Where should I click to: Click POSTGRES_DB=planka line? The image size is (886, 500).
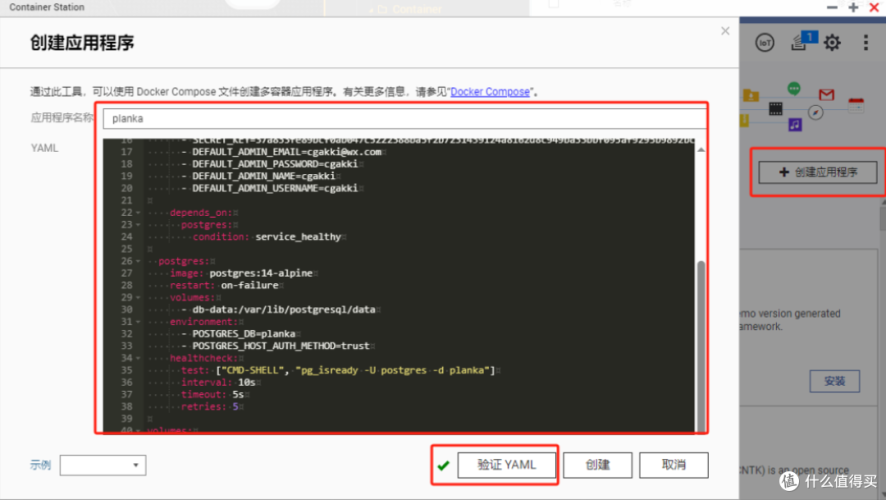244,334
